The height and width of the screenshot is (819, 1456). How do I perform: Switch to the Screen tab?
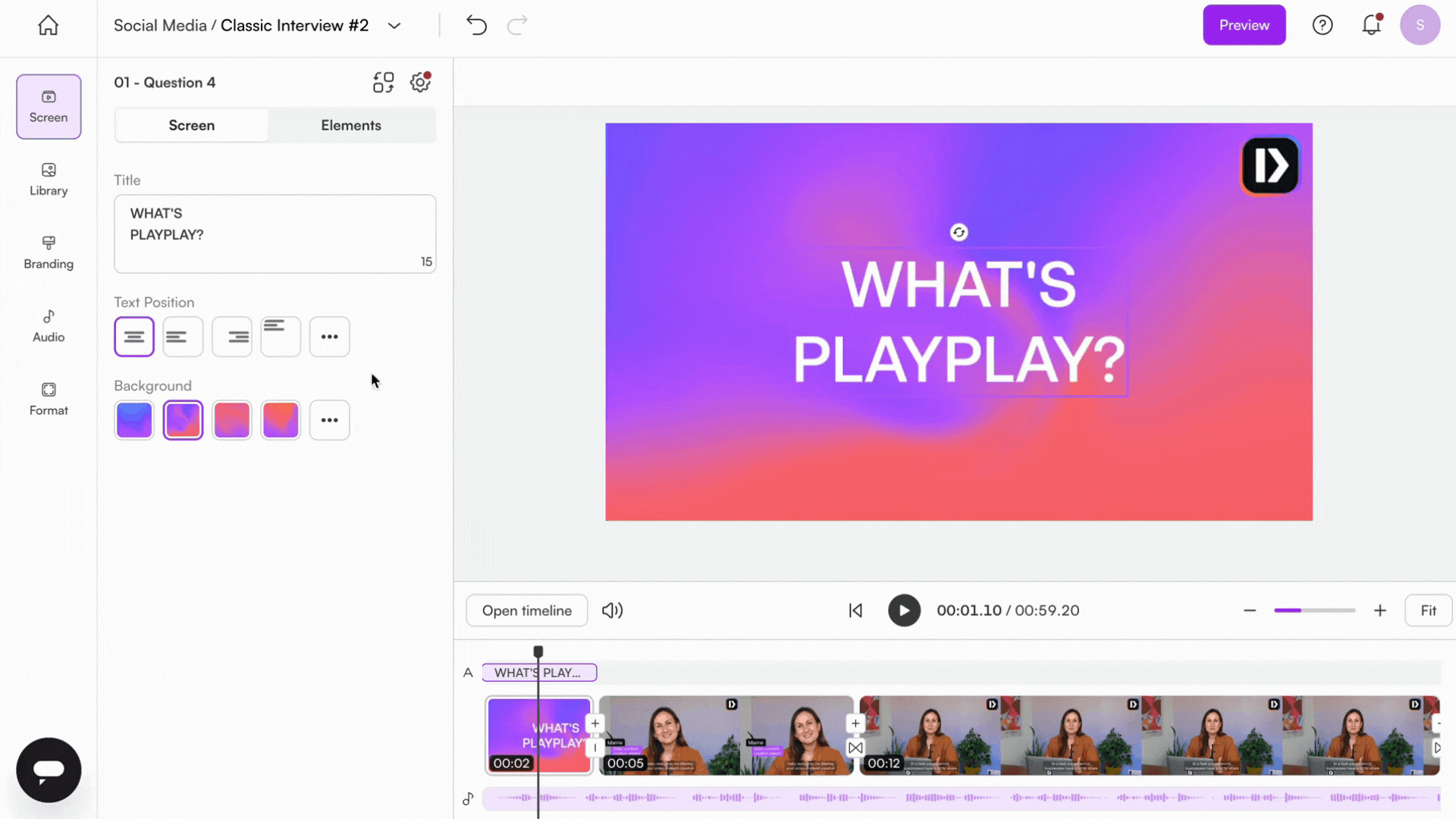[x=191, y=125]
